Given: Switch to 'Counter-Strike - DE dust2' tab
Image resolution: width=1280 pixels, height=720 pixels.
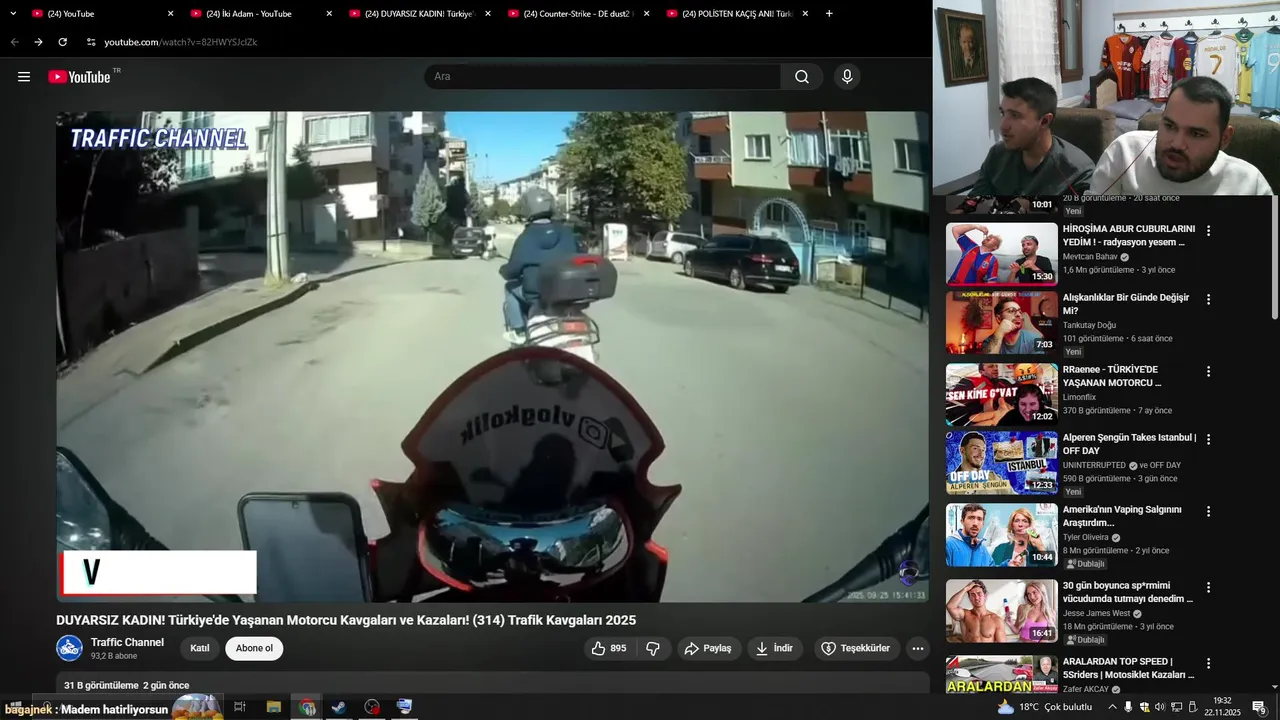Looking at the screenshot, I should click(579, 14).
